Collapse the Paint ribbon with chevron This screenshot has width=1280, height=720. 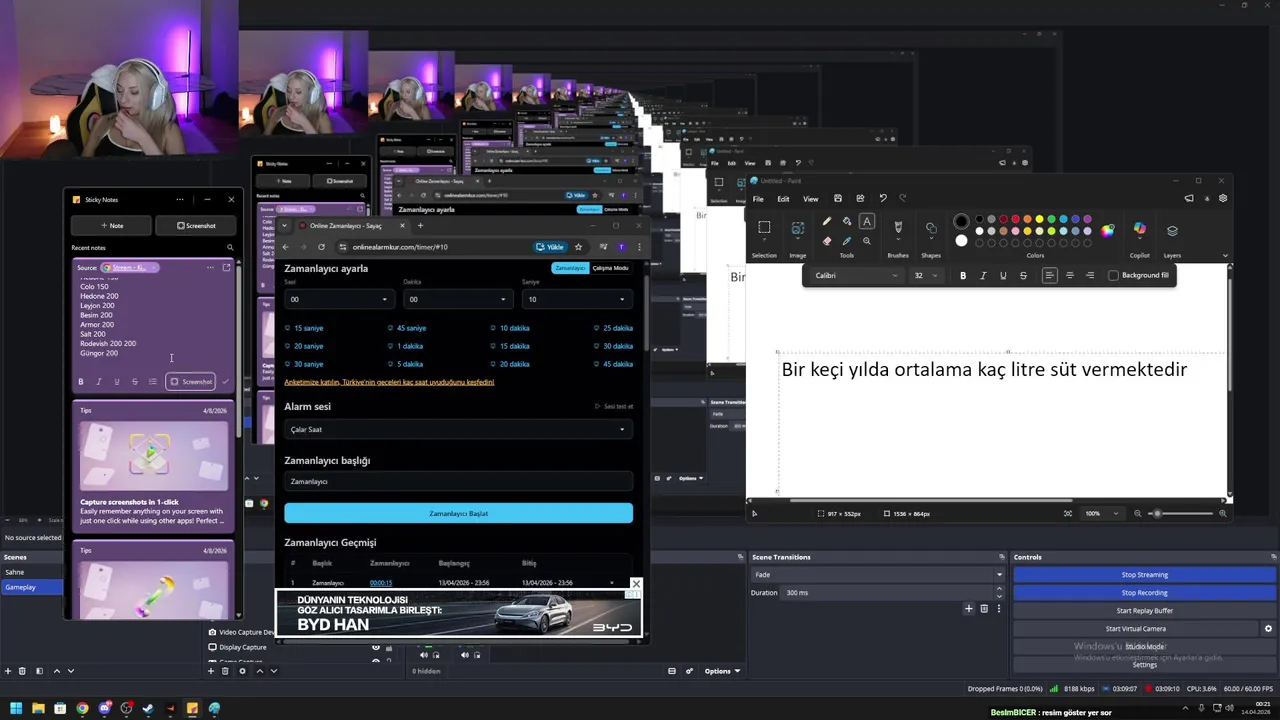pyautogui.click(x=1225, y=256)
